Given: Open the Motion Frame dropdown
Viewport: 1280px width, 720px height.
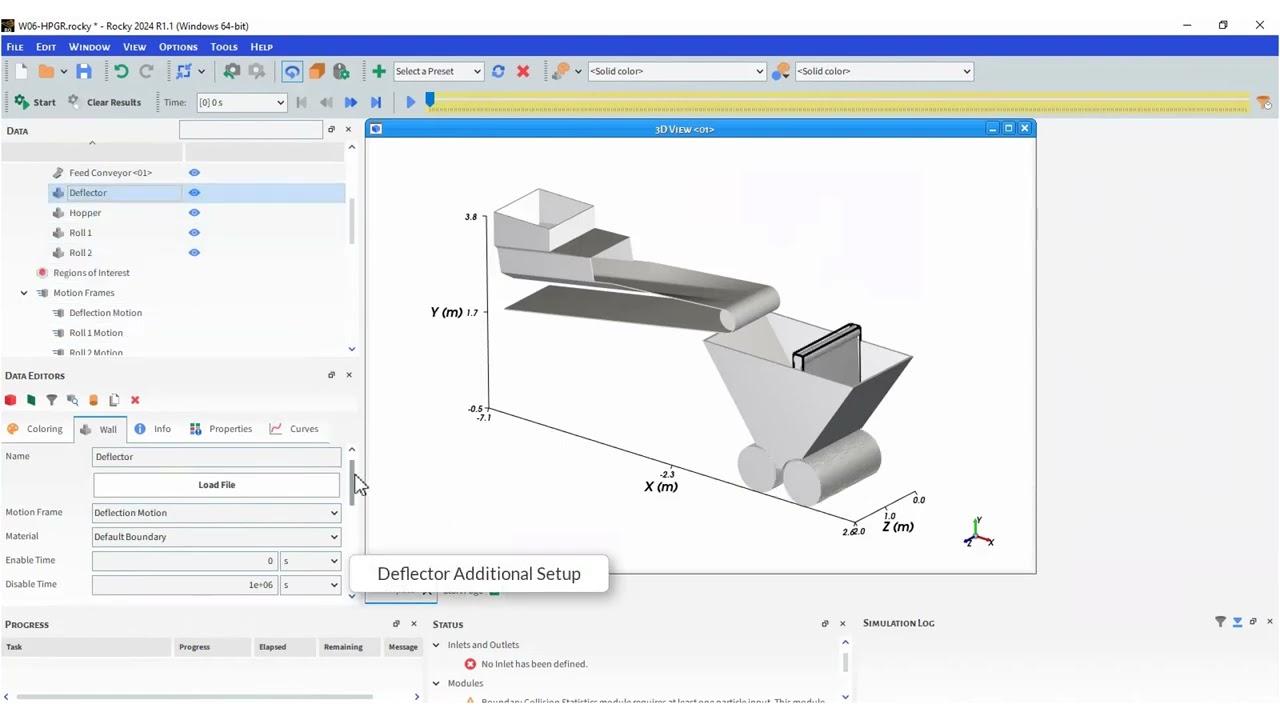Looking at the screenshot, I should tap(216, 513).
